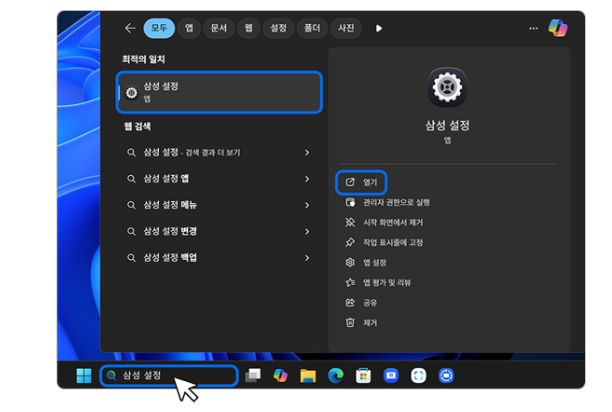
Task: Open web suggestion 삼성 설정 변경
Action: click(219, 231)
